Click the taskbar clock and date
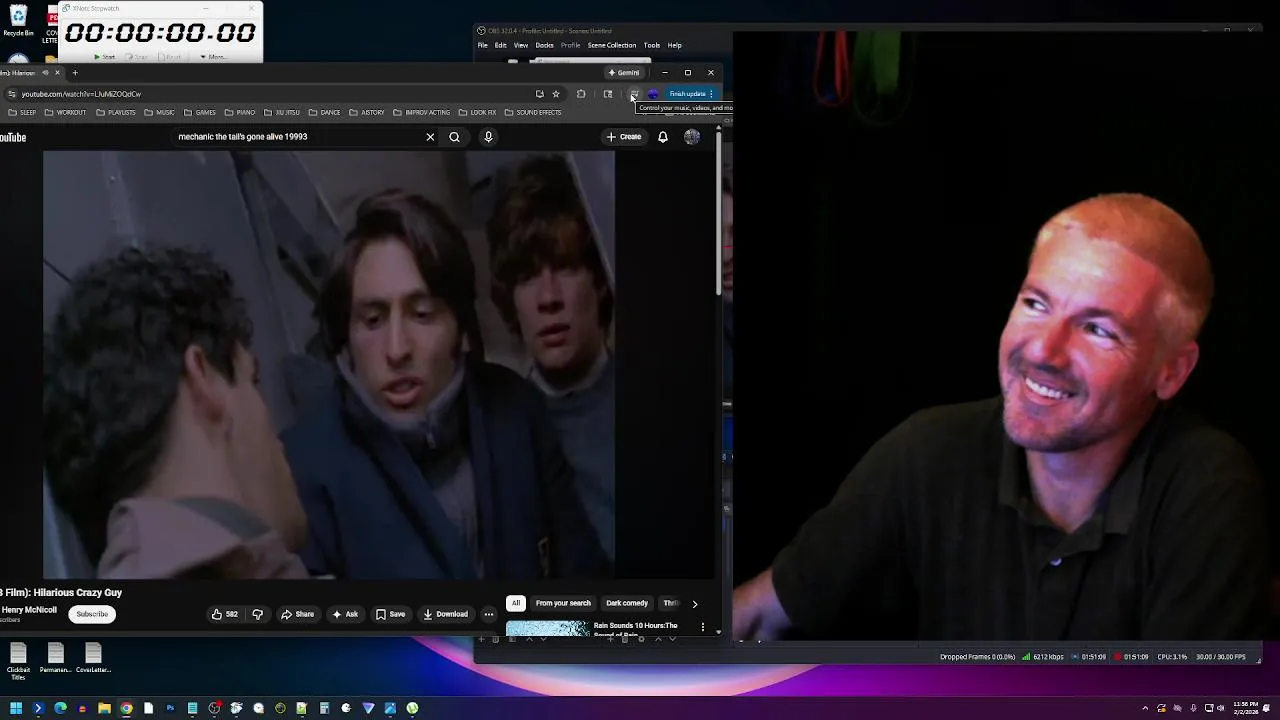The image size is (1280, 720). coord(1246,708)
